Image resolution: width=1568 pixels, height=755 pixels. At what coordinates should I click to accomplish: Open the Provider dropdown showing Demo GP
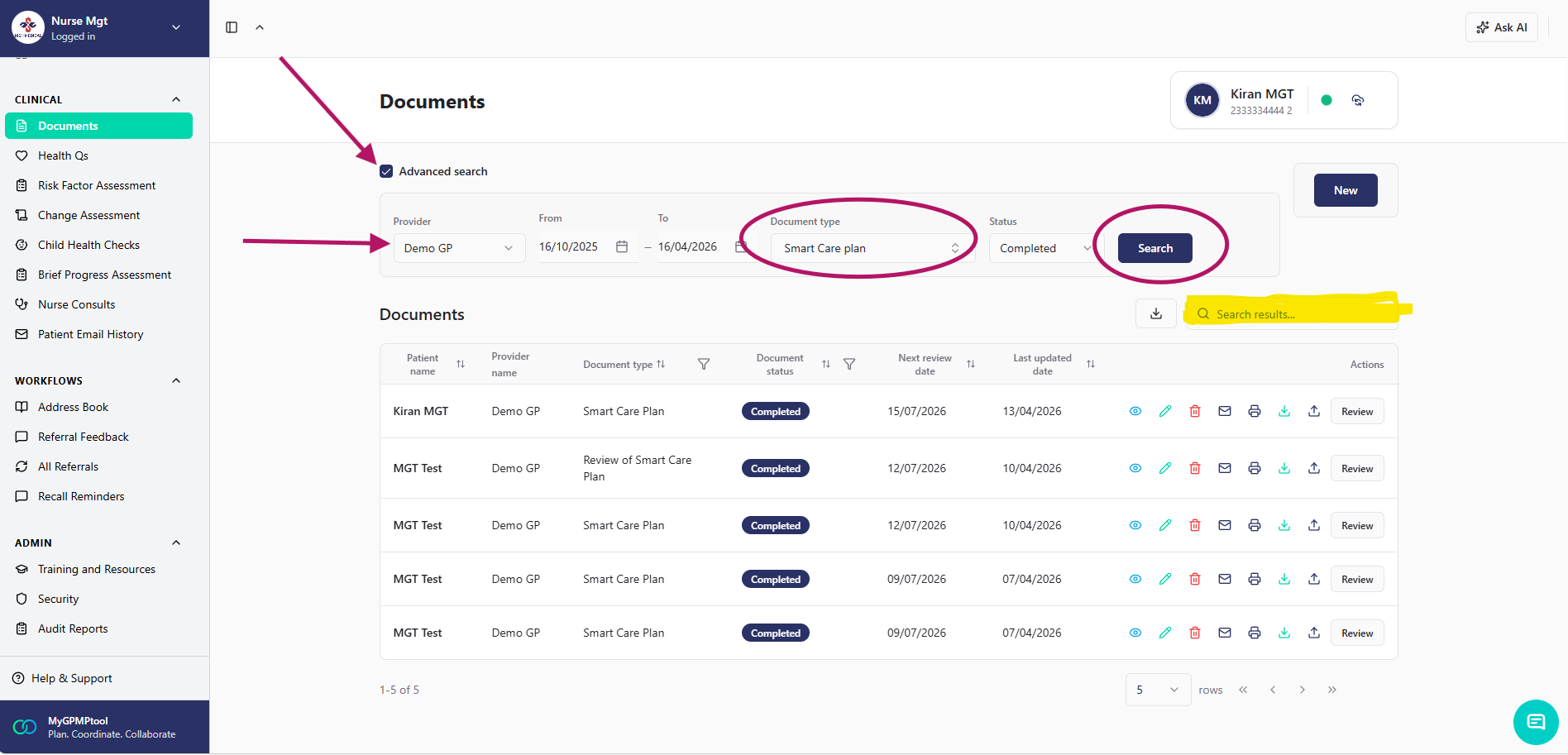pyautogui.click(x=458, y=248)
